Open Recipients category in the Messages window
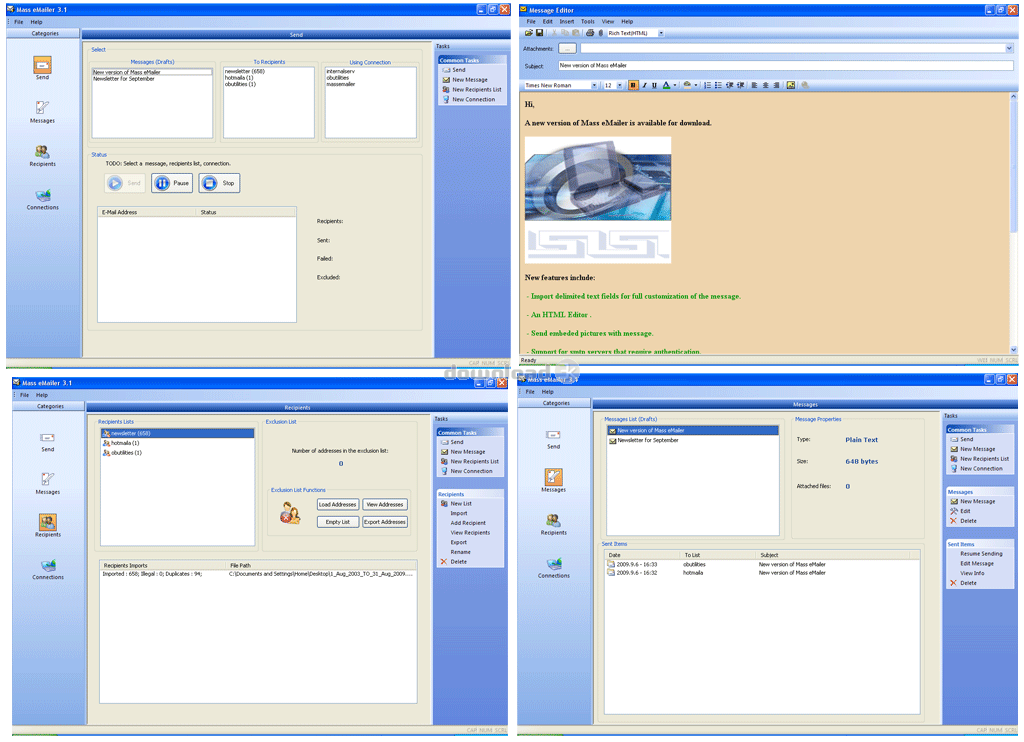The image size is (1024, 742). (554, 521)
